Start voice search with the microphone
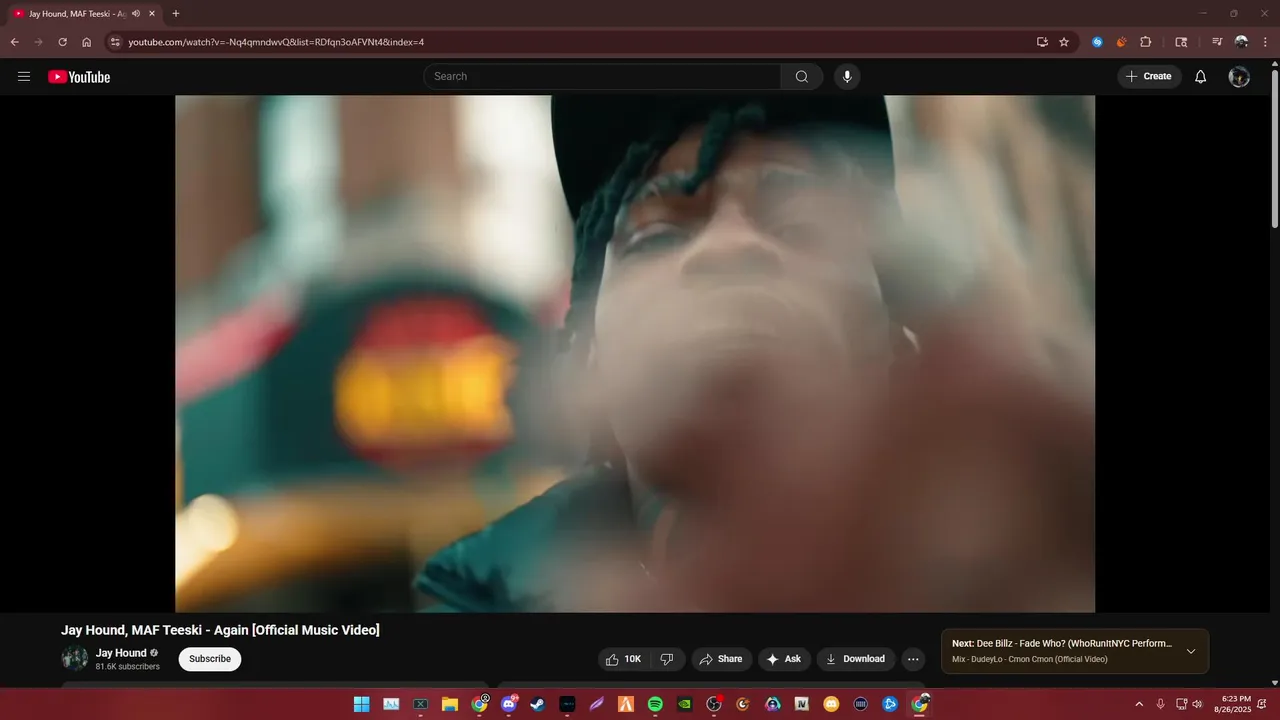This screenshot has height=720, width=1280. [x=847, y=77]
